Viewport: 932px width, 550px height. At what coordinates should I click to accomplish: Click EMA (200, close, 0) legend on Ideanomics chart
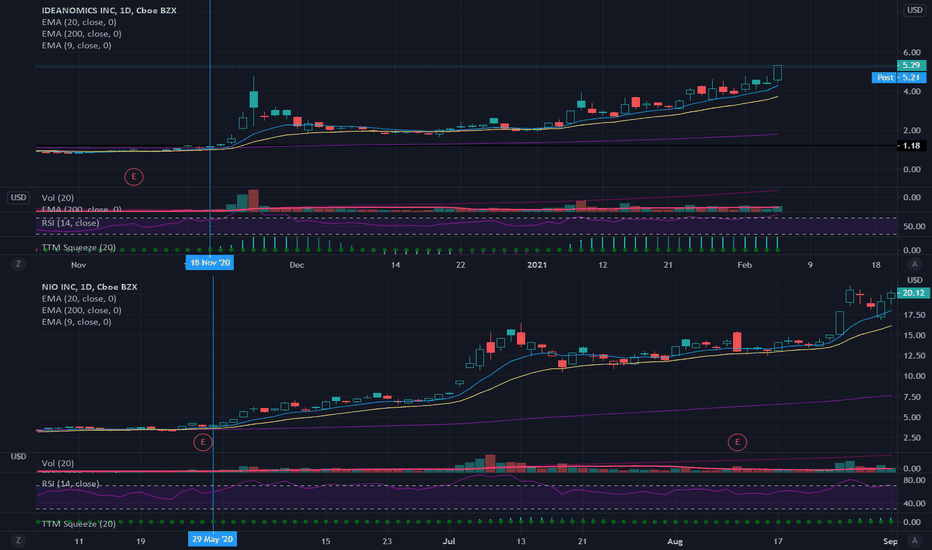tap(81, 34)
